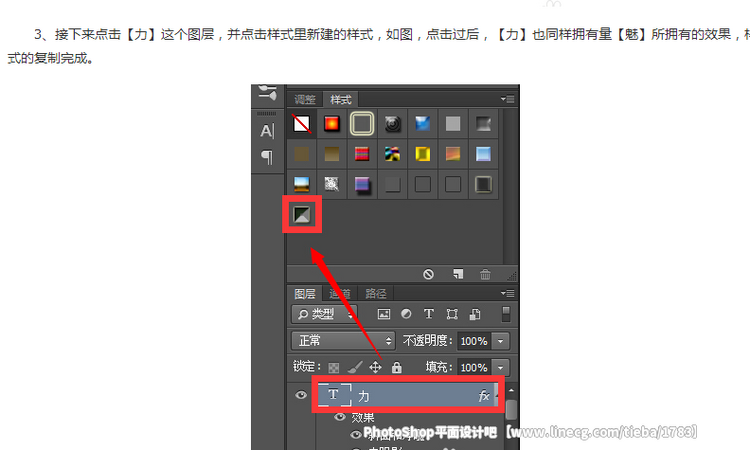Toggle lock all padlock icon
Viewport: 750px width, 450px height.
[x=397, y=367]
